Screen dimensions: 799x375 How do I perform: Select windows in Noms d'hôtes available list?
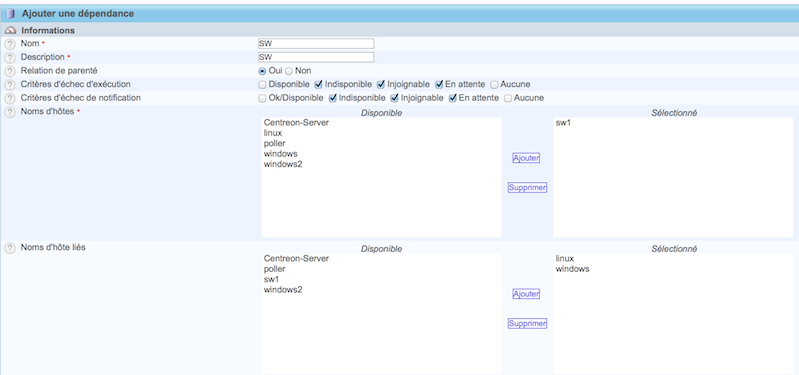(x=280, y=153)
